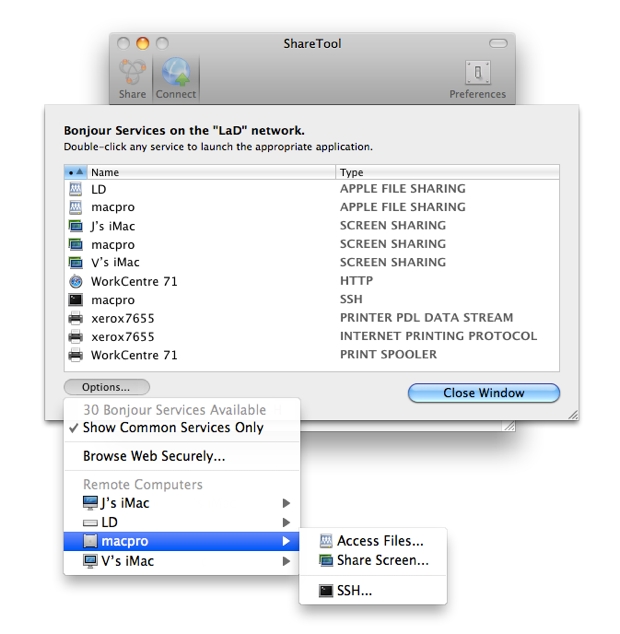Expand the LD submenu arrow
620x634 pixels.
tap(286, 522)
